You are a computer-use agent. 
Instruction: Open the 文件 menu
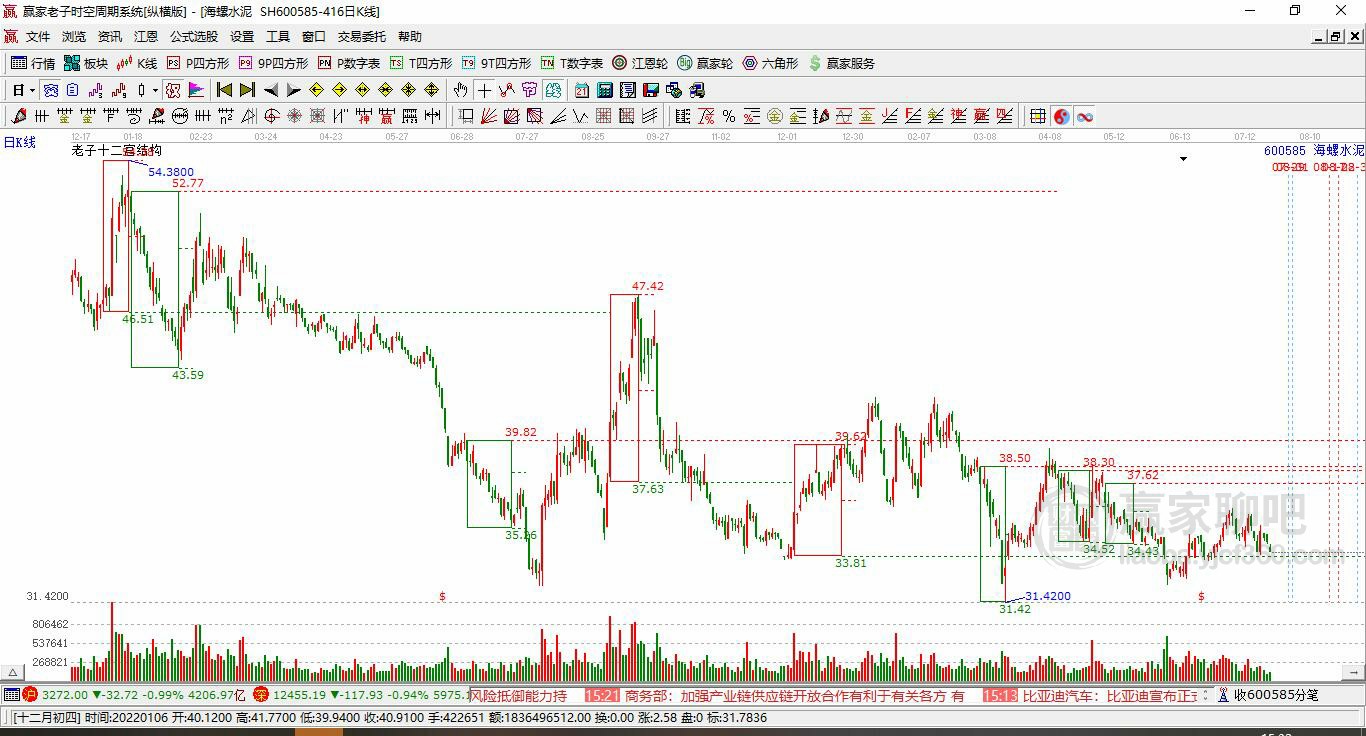pos(38,36)
